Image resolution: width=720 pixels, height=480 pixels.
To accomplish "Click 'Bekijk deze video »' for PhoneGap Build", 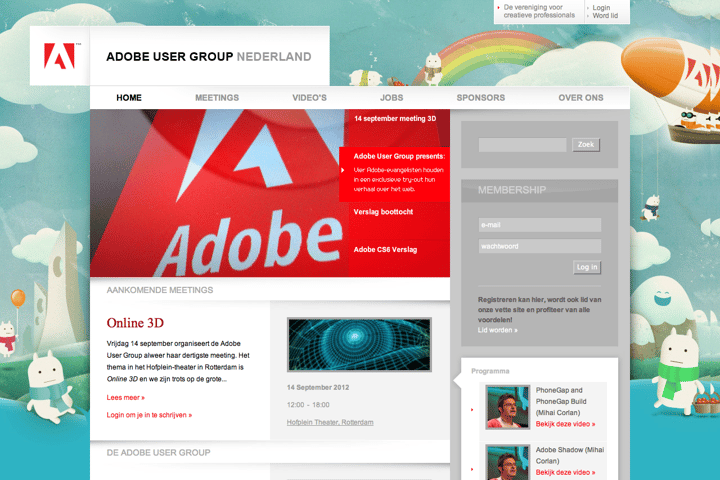I will (x=565, y=424).
